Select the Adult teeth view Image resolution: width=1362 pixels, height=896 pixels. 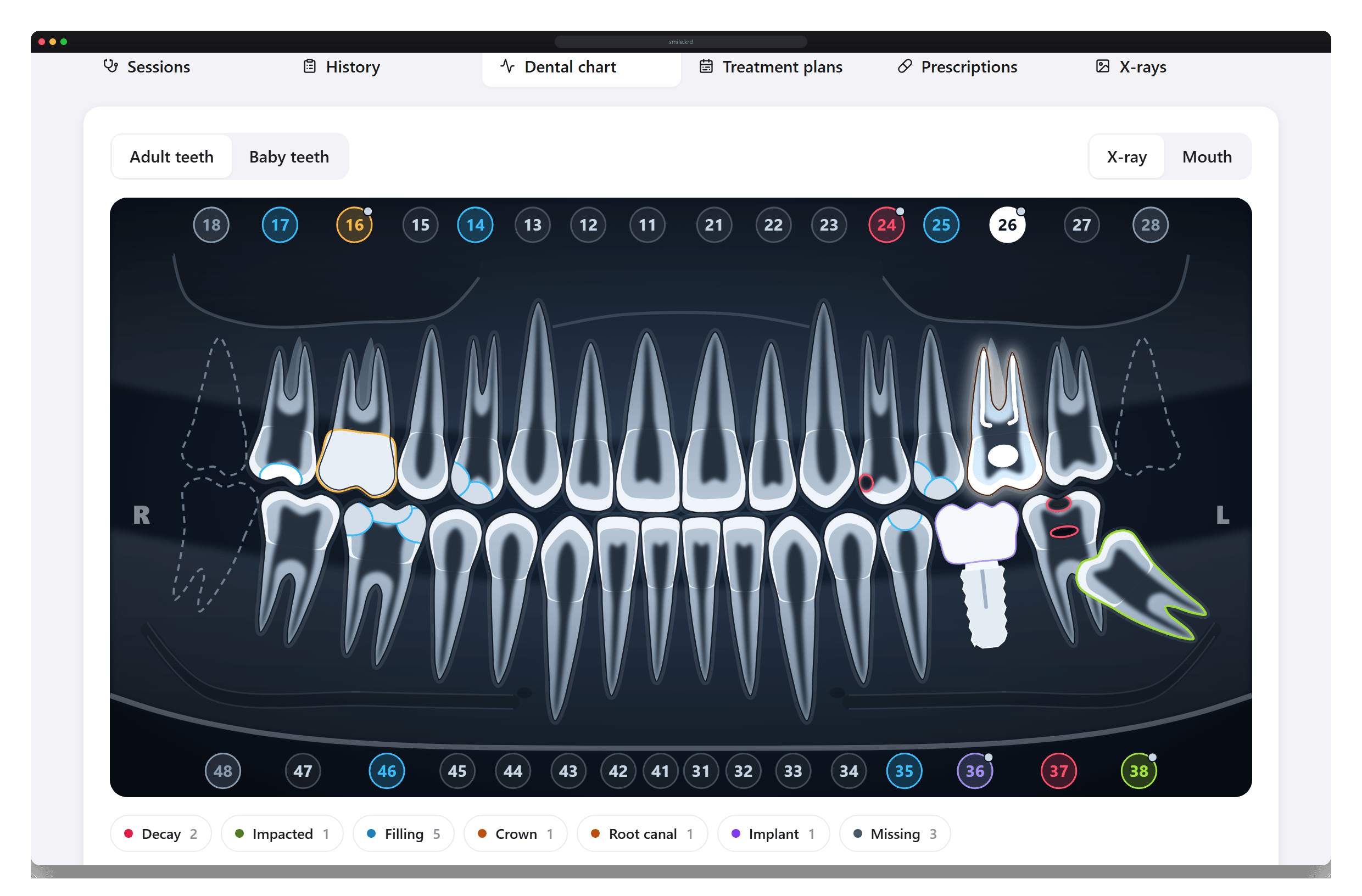click(x=172, y=157)
